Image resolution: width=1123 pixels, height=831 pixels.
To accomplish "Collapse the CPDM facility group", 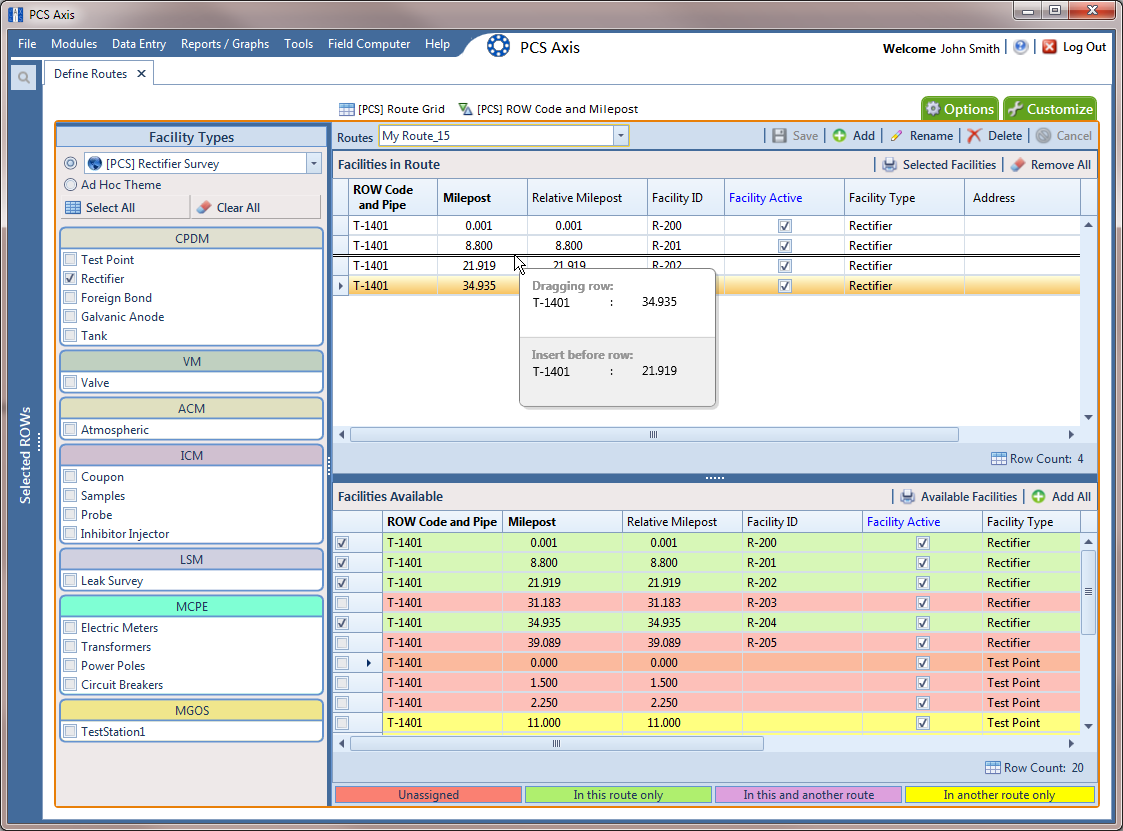I will [192, 239].
